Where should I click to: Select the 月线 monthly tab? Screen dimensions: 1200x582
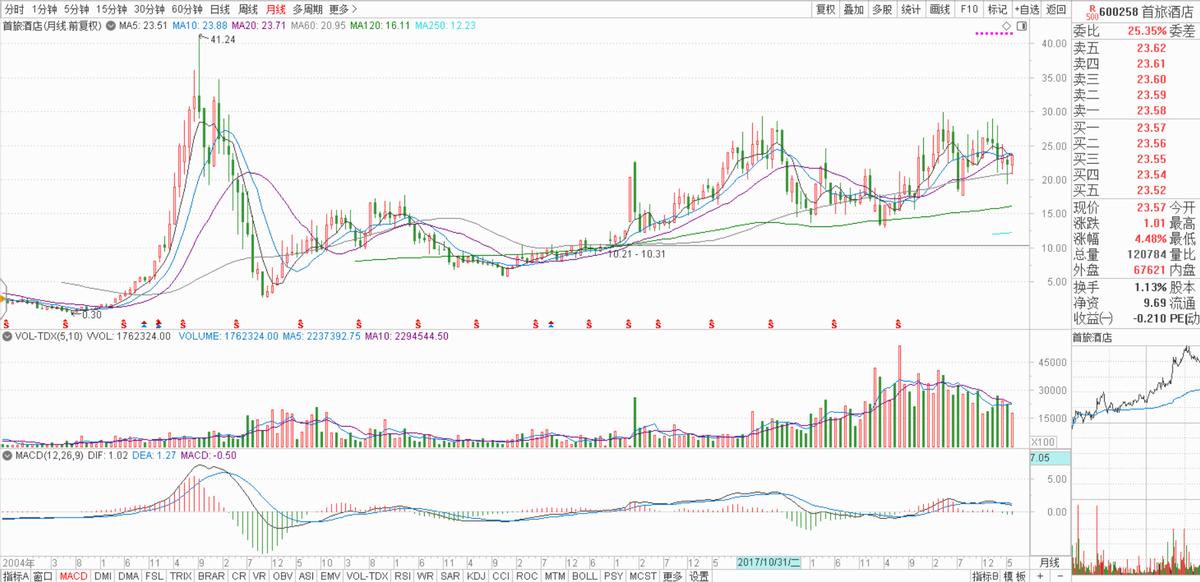pyautogui.click(x=274, y=8)
